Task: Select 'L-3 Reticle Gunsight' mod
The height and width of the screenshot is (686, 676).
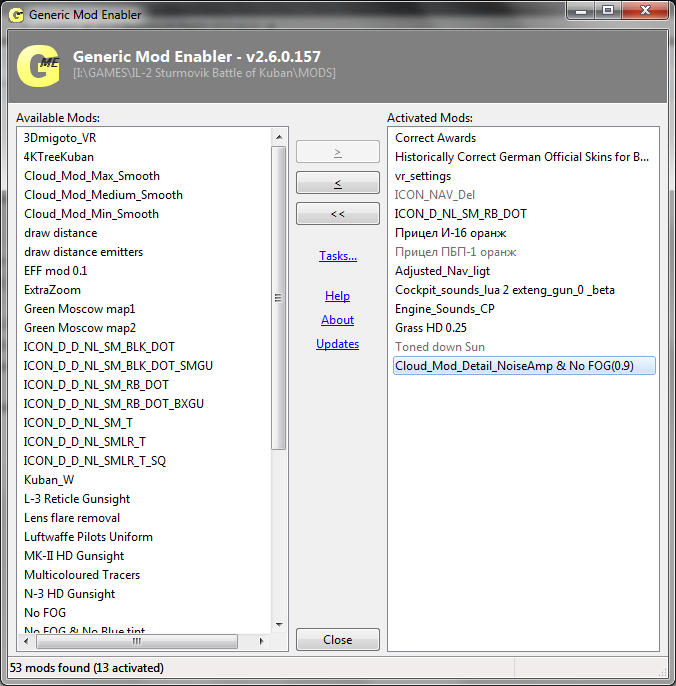Action: (77, 499)
